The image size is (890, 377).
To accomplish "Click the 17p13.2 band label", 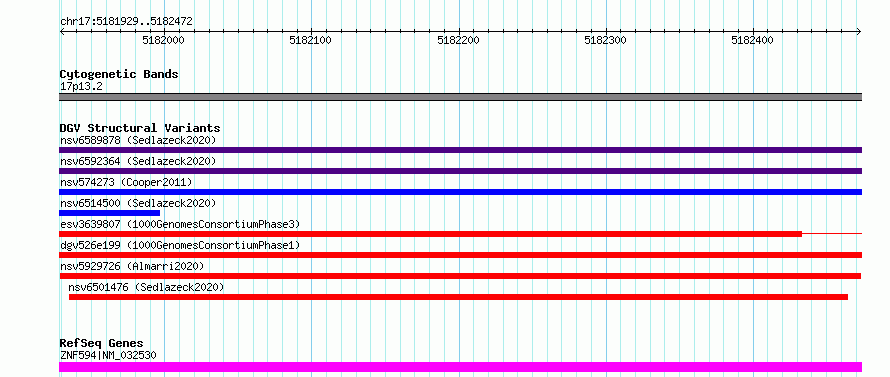I will pos(81,87).
